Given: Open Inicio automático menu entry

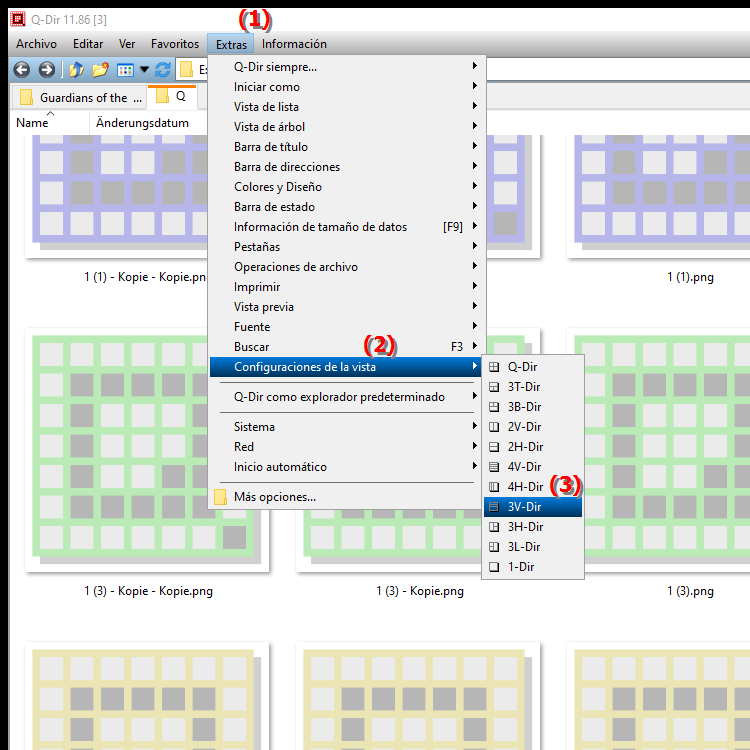Looking at the screenshot, I should (x=345, y=467).
